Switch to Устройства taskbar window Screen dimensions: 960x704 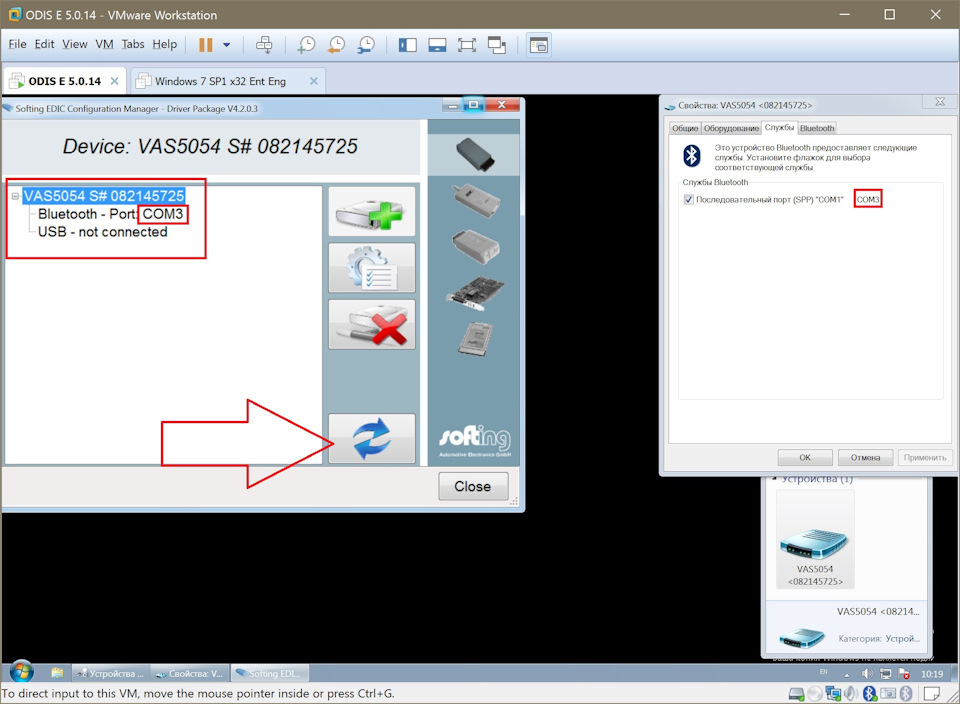[110, 673]
